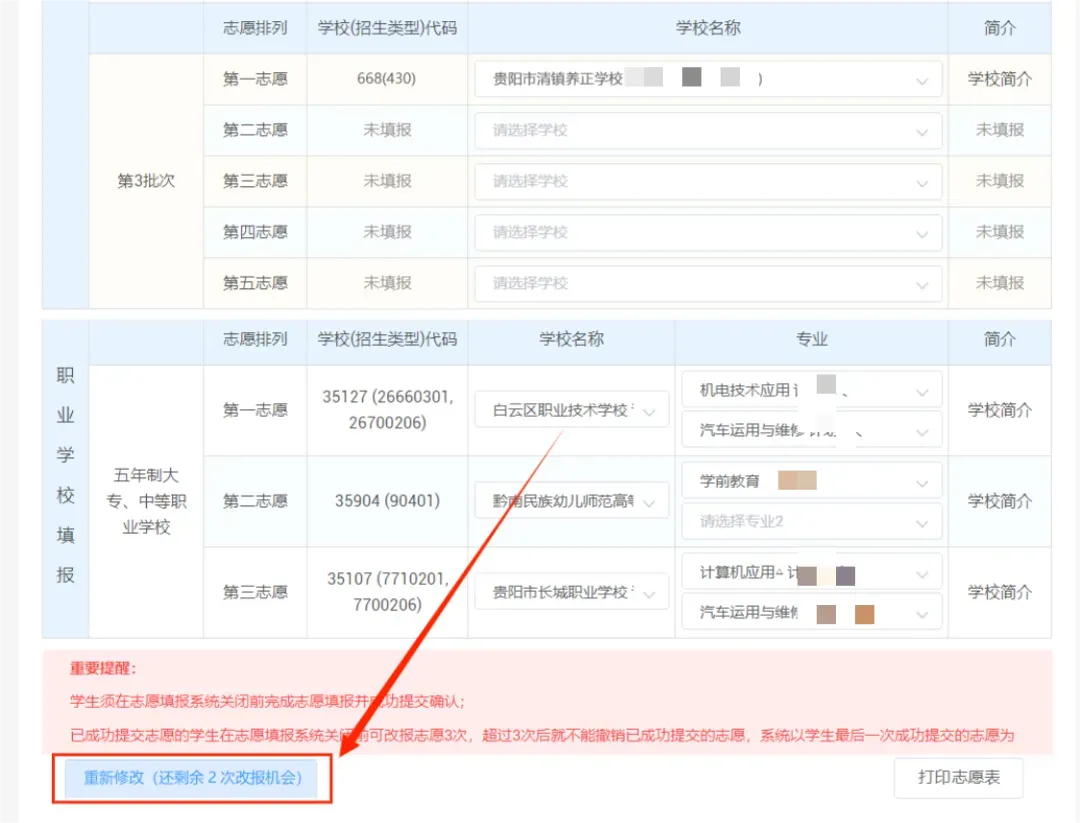Open the 第五志愿 请选择学校 dropdown
The height and width of the screenshot is (823, 1080).
tap(708, 283)
